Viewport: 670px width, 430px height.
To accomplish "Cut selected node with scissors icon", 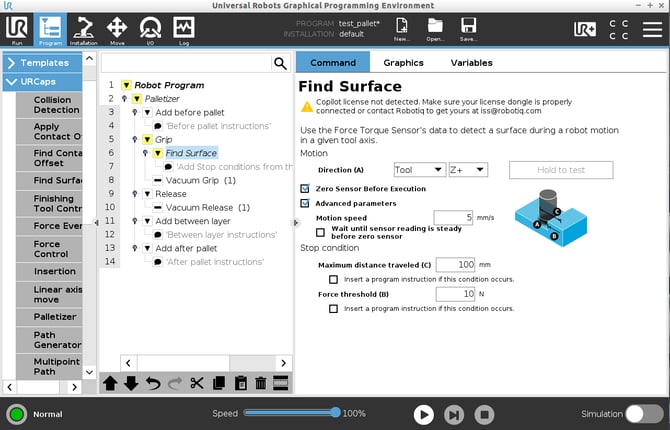I will click(x=197, y=383).
